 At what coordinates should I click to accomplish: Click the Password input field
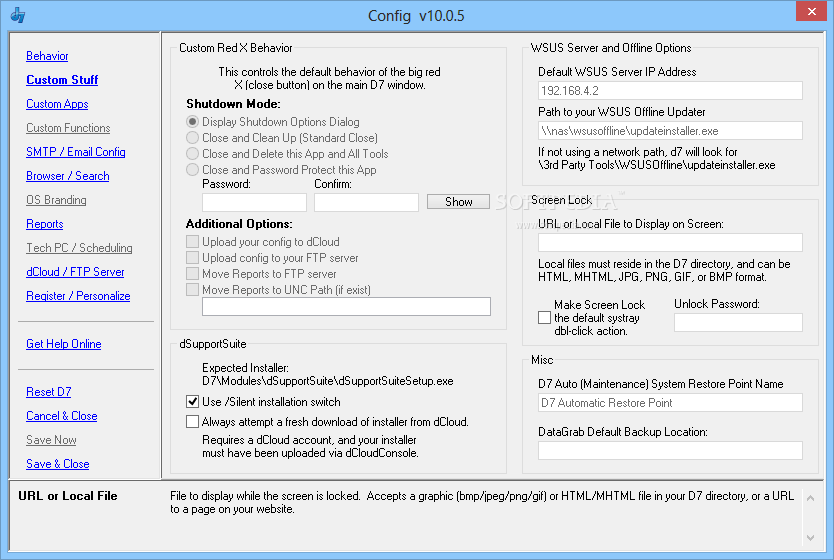point(254,202)
